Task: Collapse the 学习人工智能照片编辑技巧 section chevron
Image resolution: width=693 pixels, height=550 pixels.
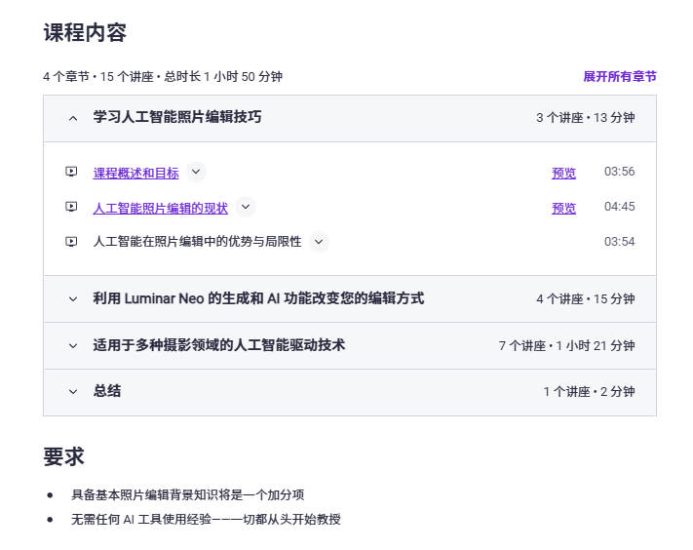Action: 72,118
